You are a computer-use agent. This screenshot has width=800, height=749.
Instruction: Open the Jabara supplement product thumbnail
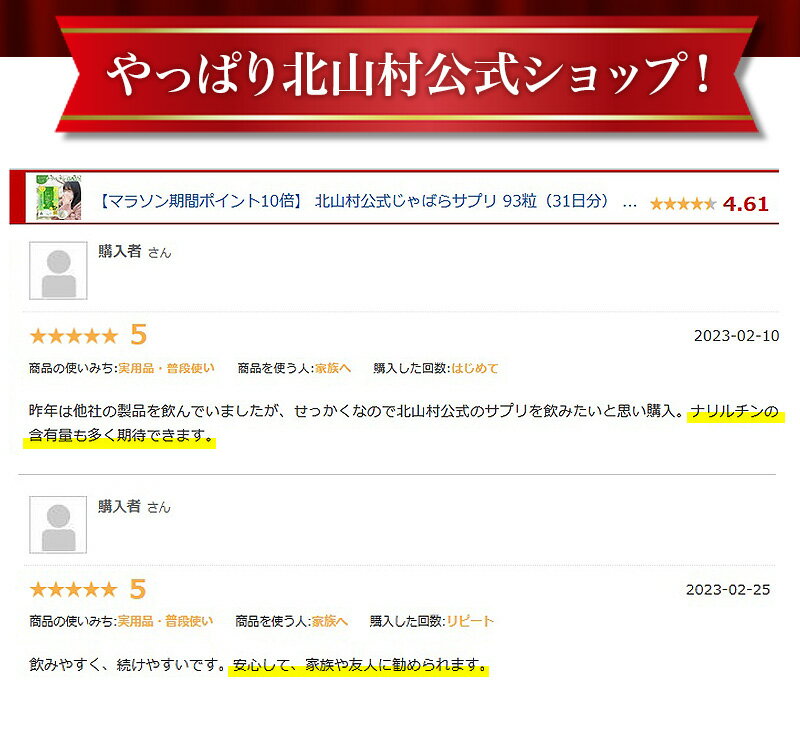point(59,198)
